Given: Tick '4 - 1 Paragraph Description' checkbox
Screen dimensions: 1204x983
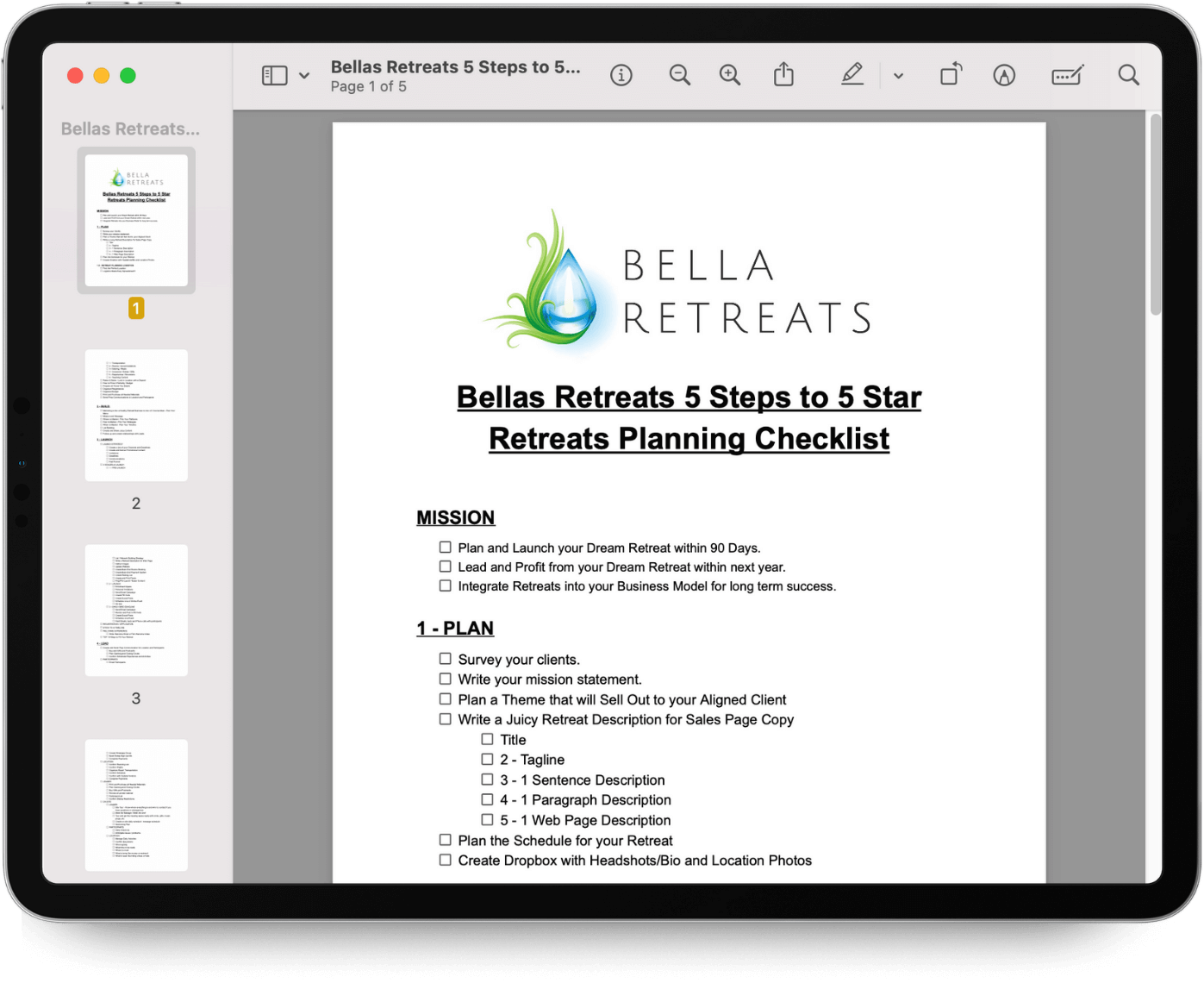Looking at the screenshot, I should click(488, 799).
